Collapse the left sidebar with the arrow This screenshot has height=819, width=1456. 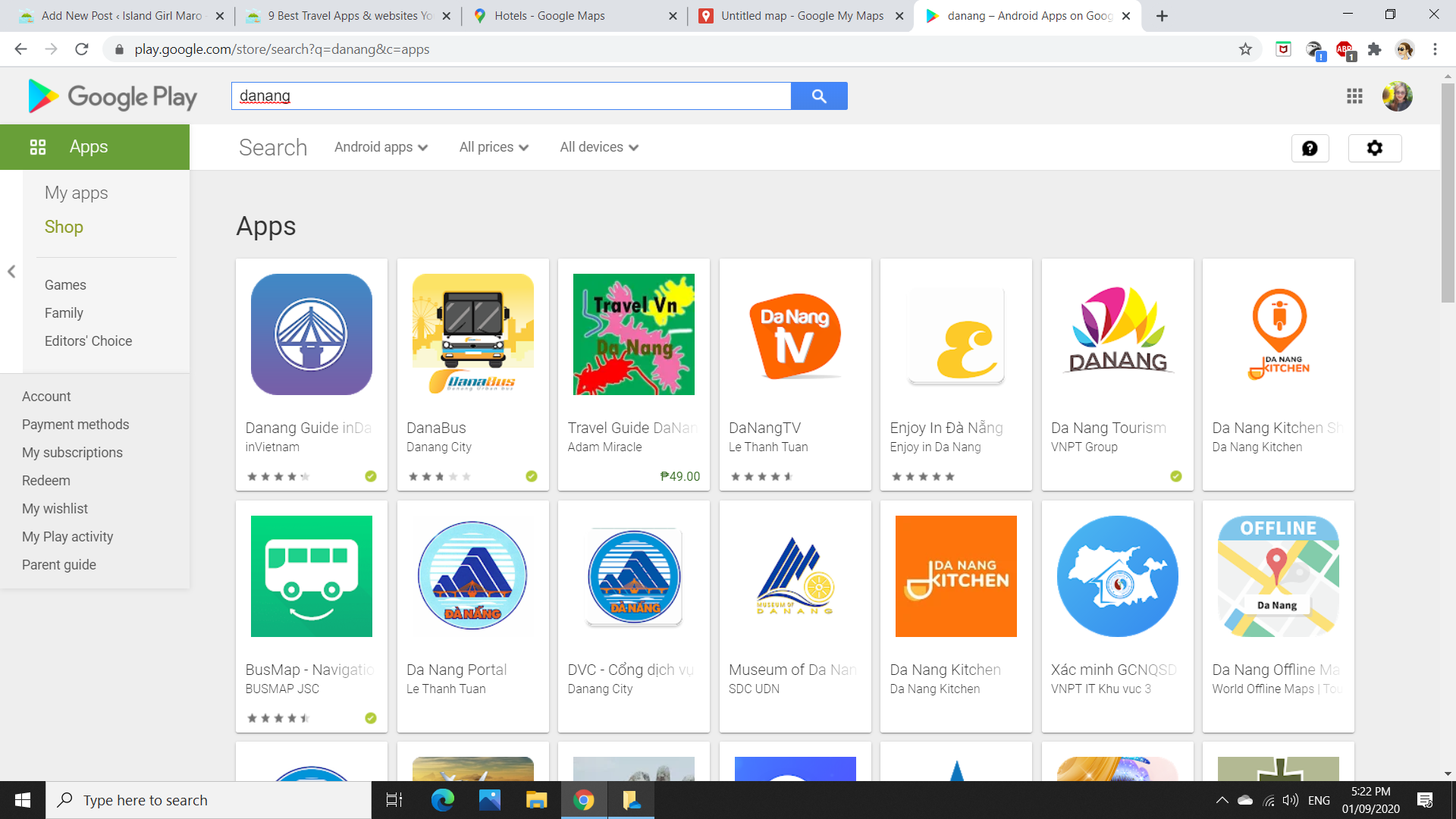point(11,271)
